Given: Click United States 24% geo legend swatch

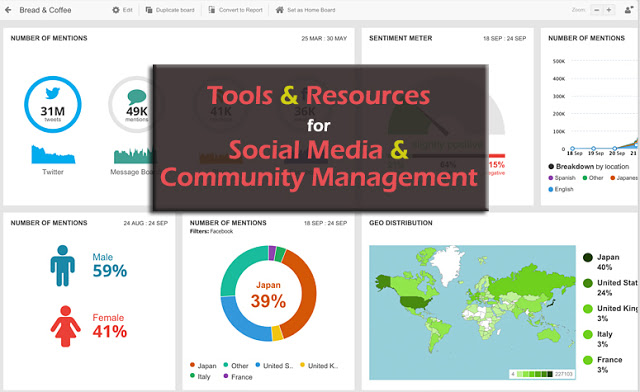Looking at the screenshot, I should coord(588,283).
